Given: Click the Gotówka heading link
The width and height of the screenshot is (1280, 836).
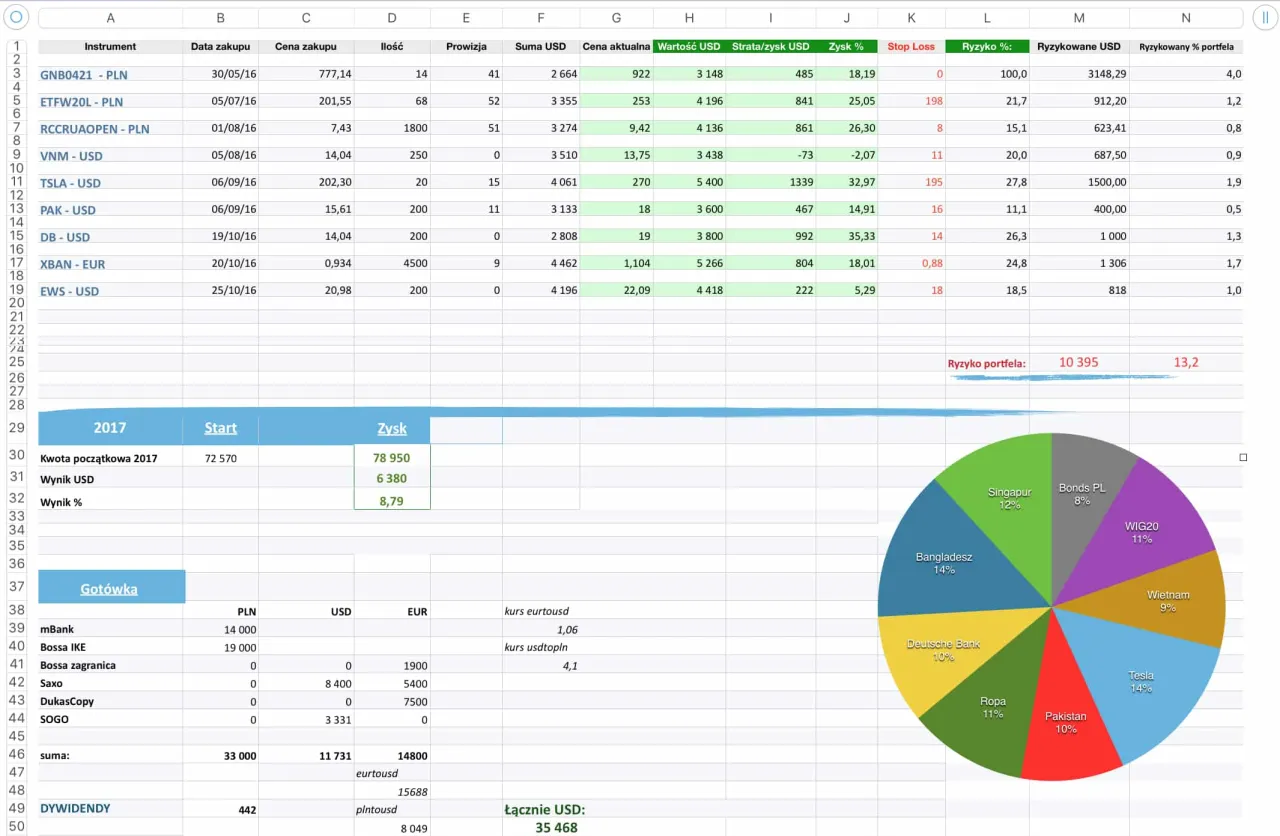Looking at the screenshot, I should (x=109, y=589).
